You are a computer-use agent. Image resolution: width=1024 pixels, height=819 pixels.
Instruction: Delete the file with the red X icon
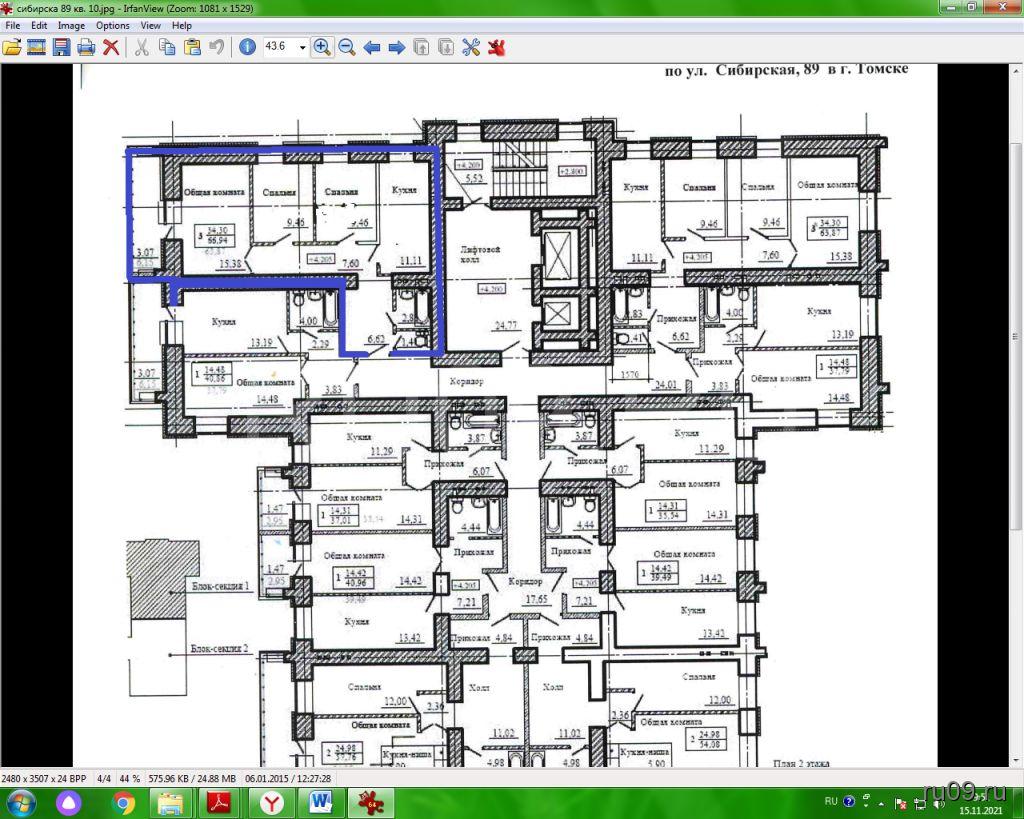[x=112, y=47]
